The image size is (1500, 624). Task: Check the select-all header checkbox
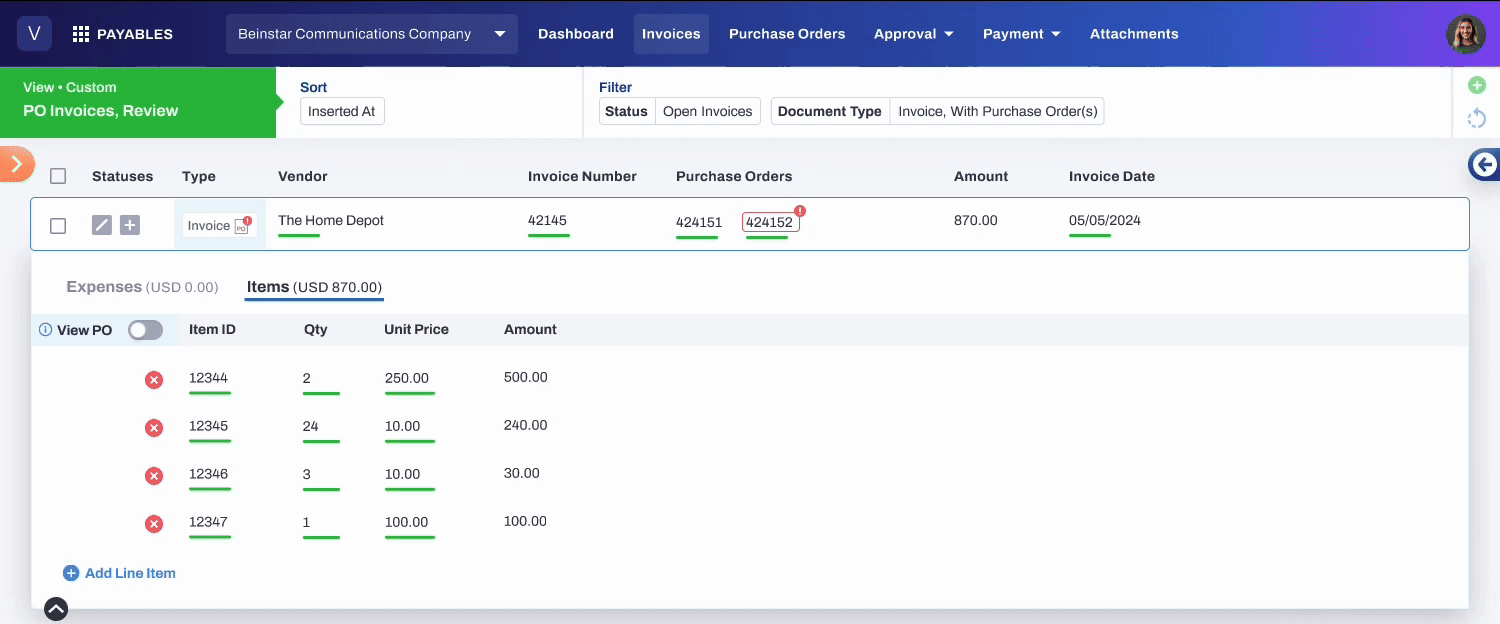(x=58, y=176)
